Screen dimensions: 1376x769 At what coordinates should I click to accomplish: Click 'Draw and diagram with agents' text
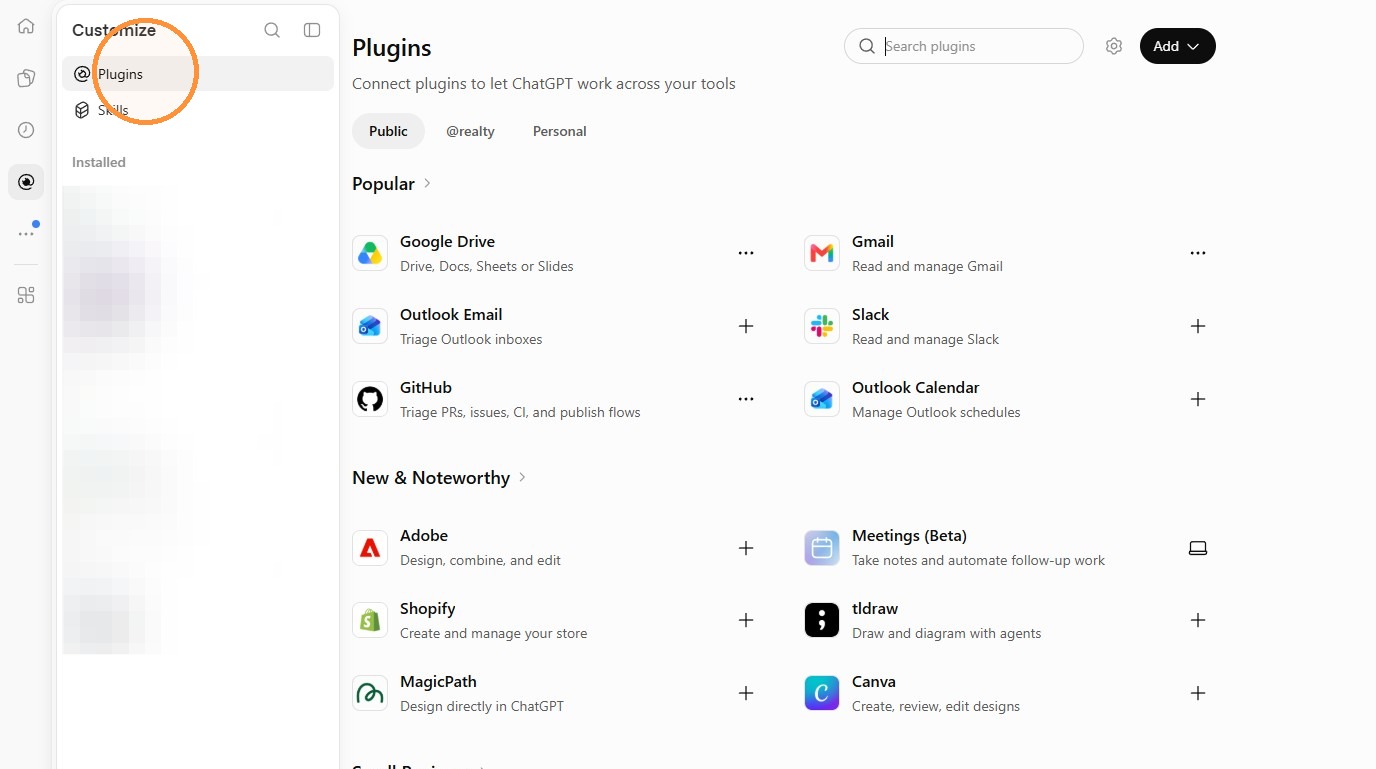(947, 633)
